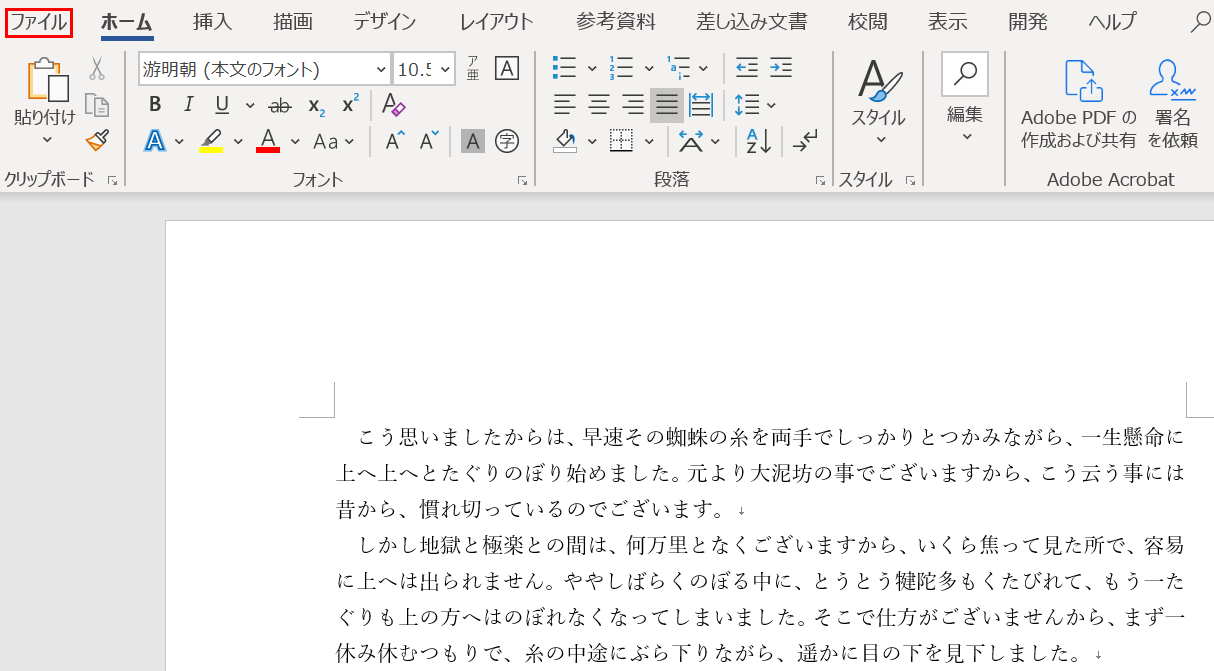This screenshot has height=671, width=1214.
Task: Open the デザイン tab
Action: [385, 21]
